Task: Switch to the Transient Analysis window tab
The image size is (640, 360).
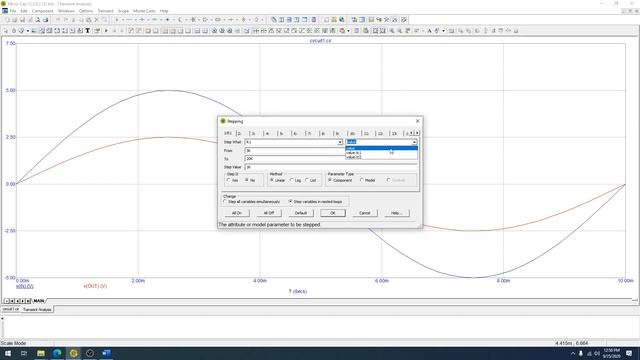Action: [x=37, y=310]
